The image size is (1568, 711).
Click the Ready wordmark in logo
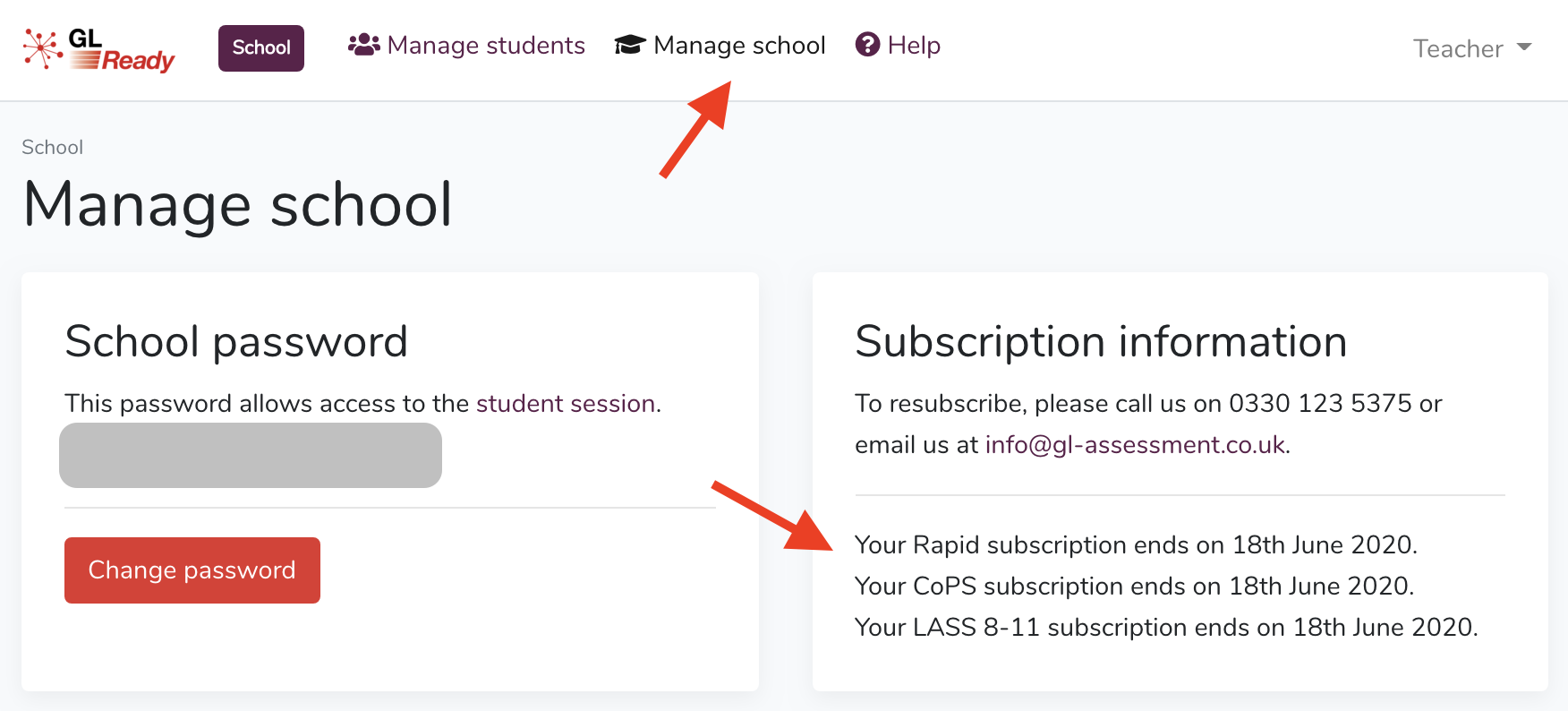coord(138,61)
